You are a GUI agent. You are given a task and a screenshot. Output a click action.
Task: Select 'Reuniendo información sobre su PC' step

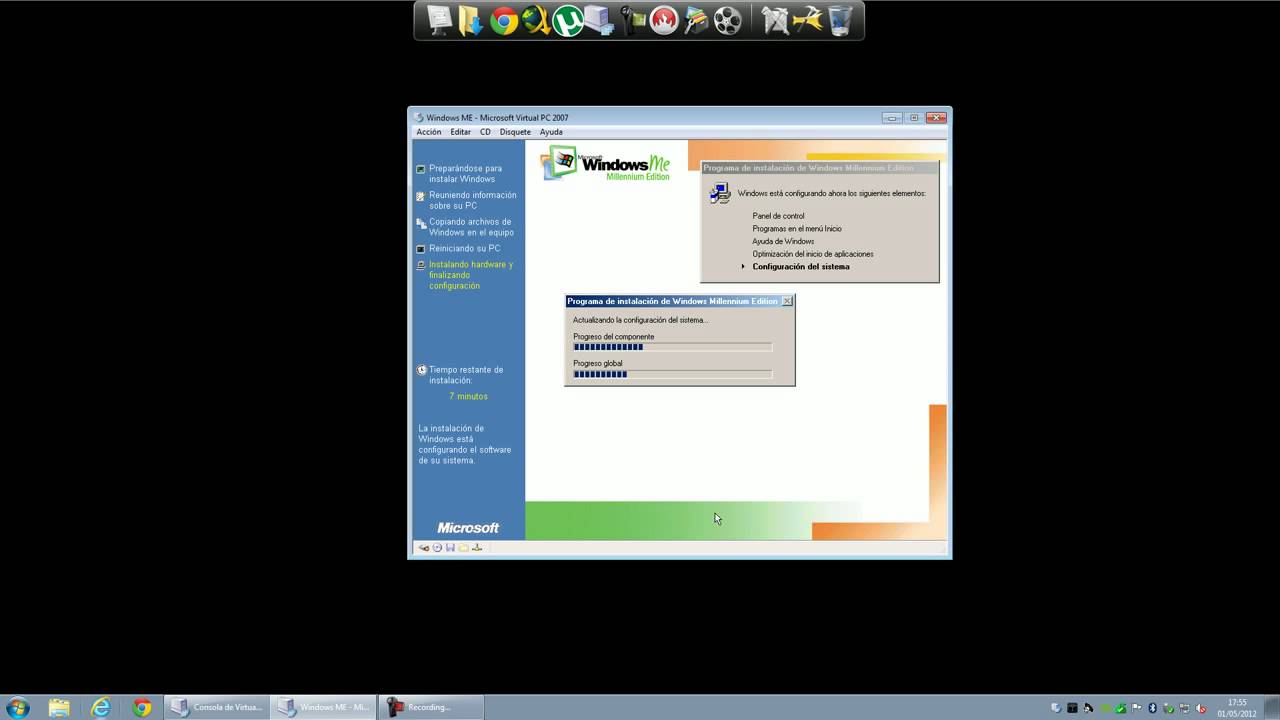pyautogui.click(x=473, y=200)
